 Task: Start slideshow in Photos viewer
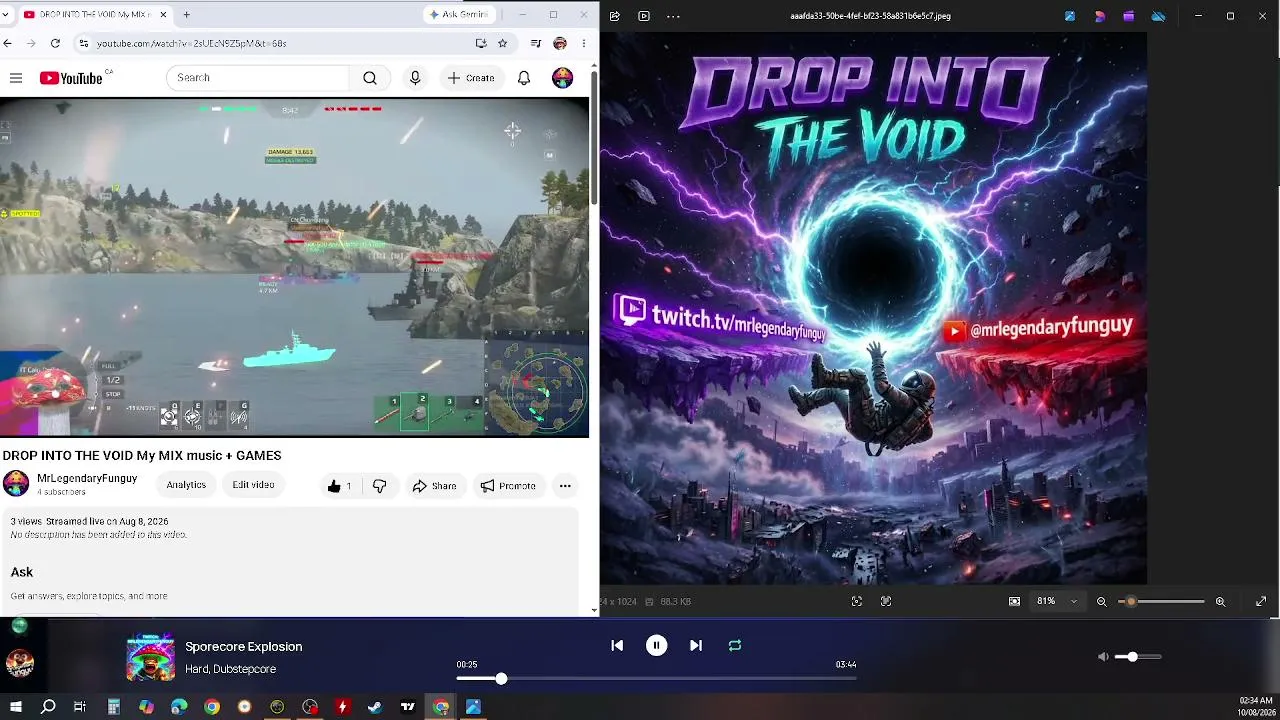[x=644, y=16]
